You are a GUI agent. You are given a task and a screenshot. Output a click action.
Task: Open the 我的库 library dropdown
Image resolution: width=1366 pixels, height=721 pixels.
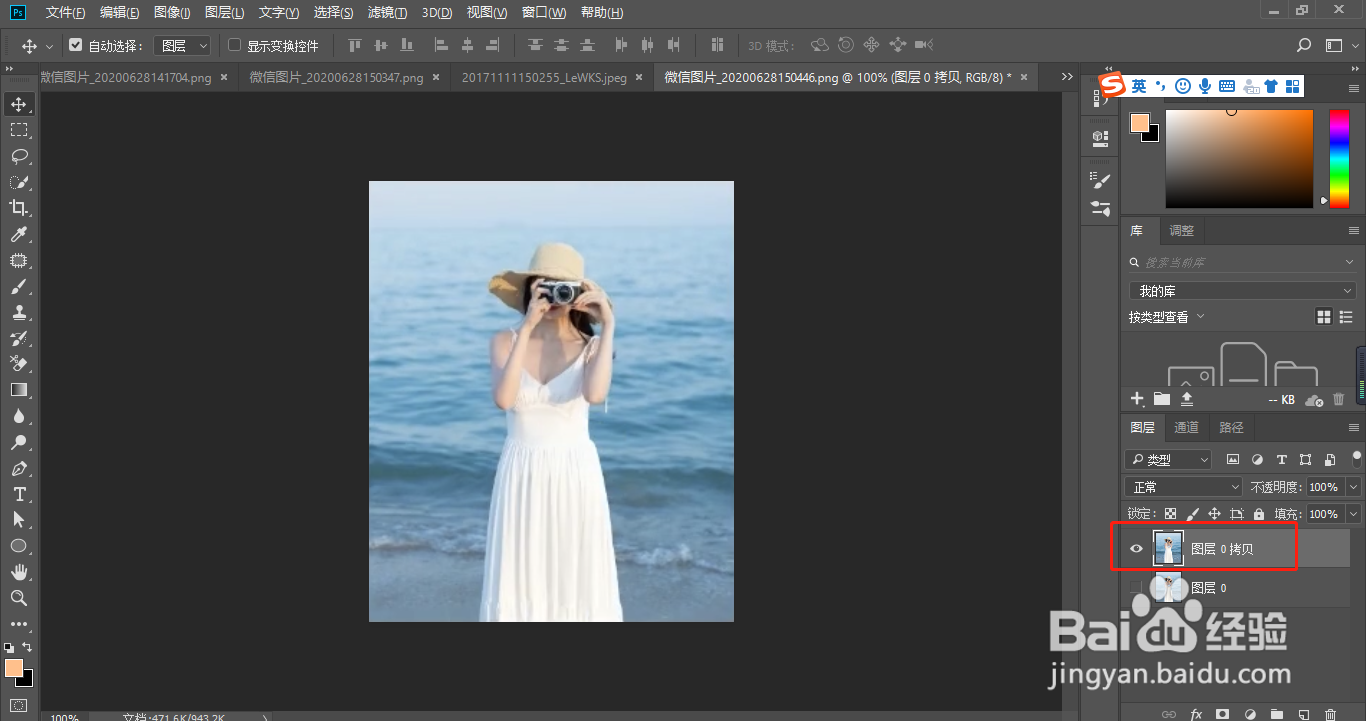(x=1243, y=290)
